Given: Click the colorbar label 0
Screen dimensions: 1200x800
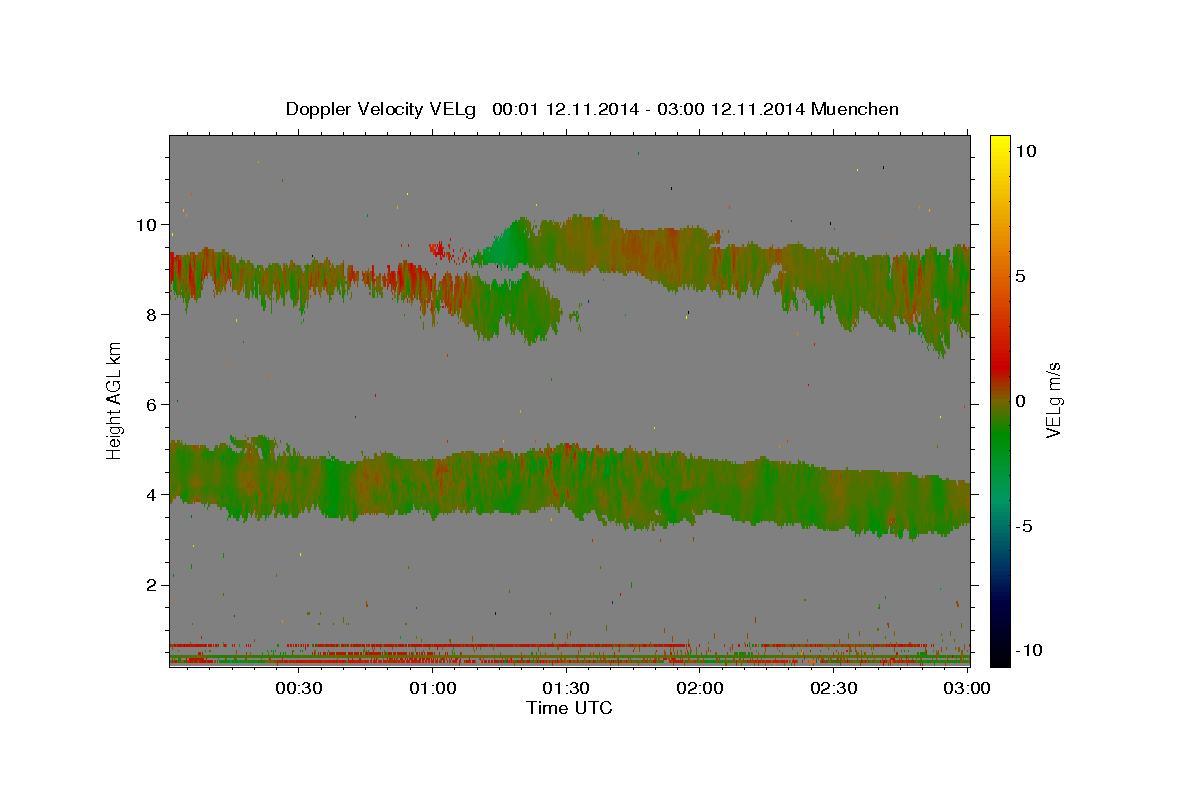Looking at the screenshot, I should (x=1020, y=401).
